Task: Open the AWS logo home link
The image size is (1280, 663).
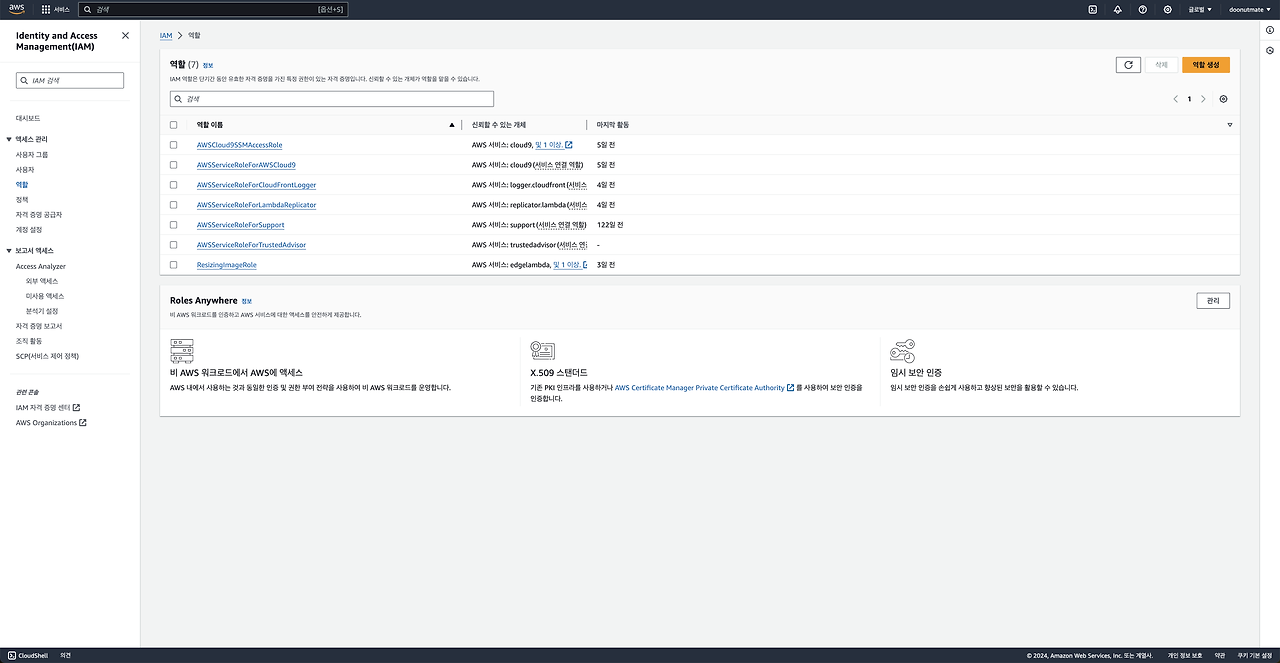Action: pos(17,9)
